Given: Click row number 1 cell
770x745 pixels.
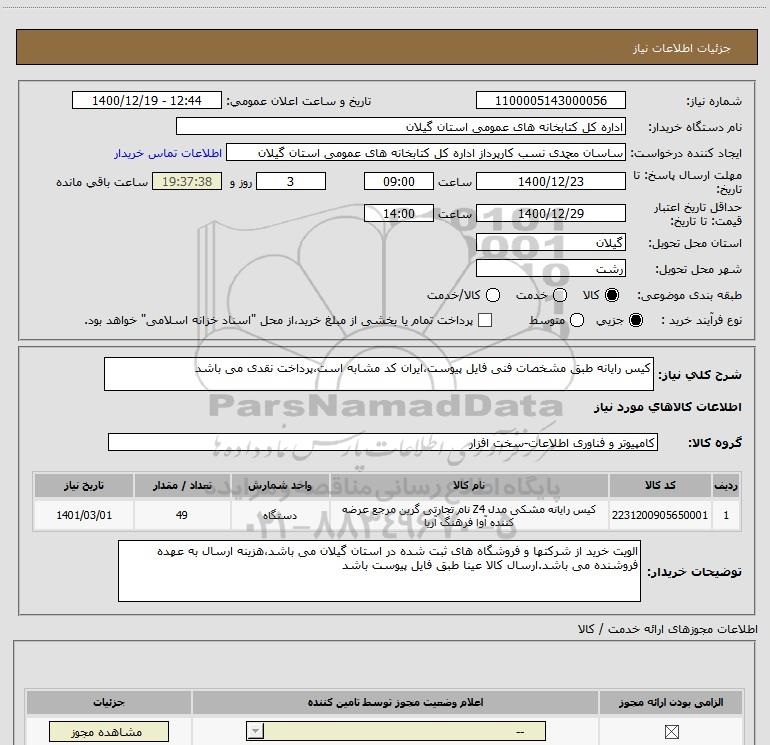Looking at the screenshot, I should pyautogui.click(x=726, y=515).
